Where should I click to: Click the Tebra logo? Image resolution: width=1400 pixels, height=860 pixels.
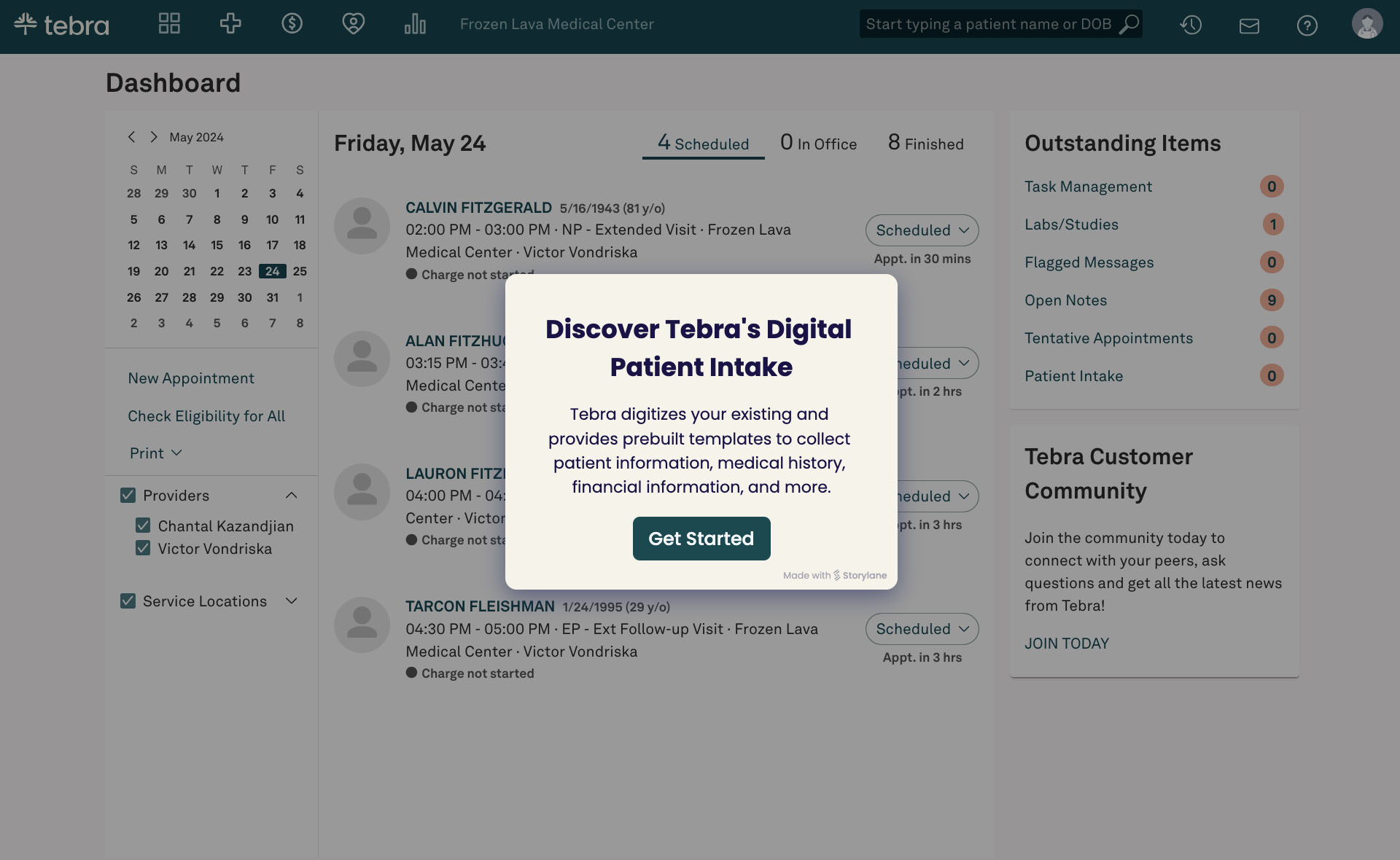61,25
